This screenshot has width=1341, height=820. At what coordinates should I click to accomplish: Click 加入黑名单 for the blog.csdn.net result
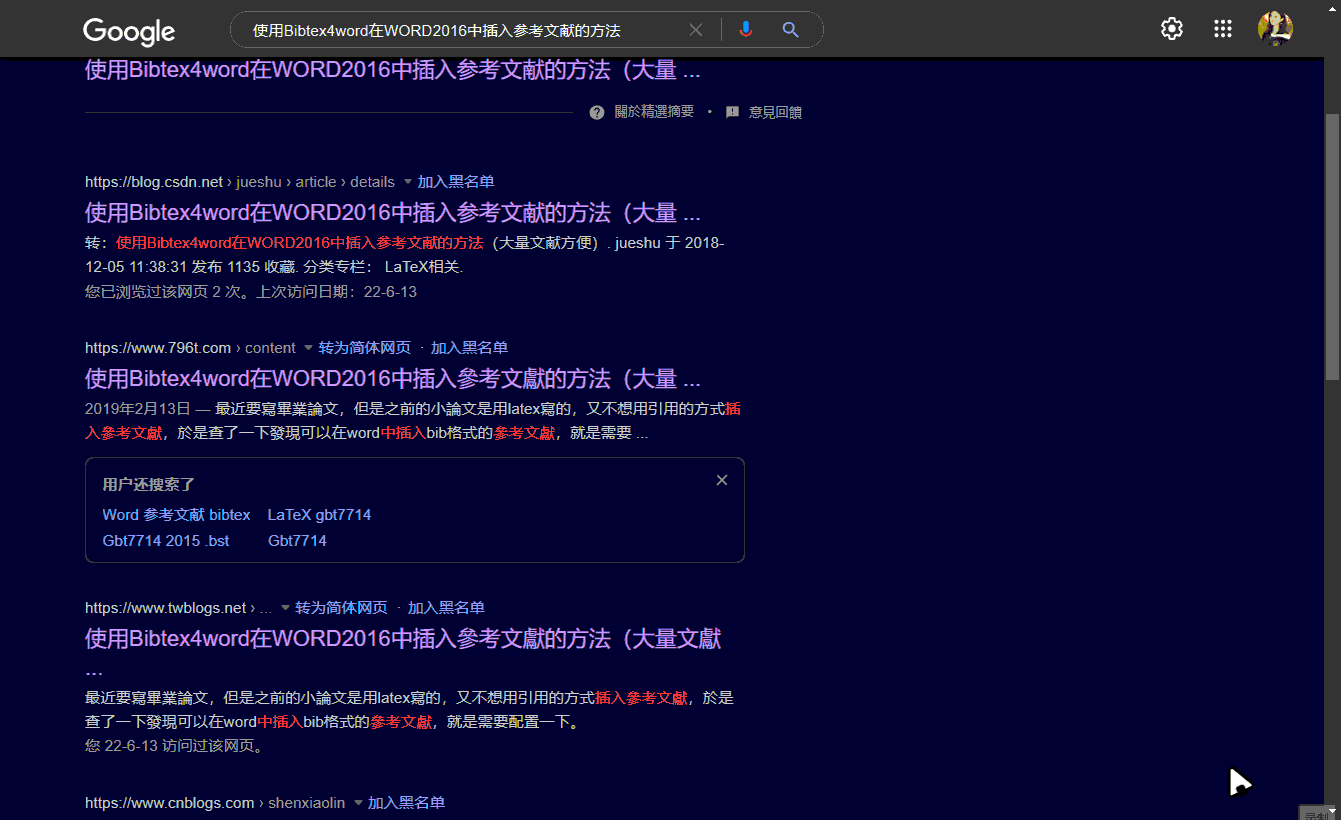[456, 182]
